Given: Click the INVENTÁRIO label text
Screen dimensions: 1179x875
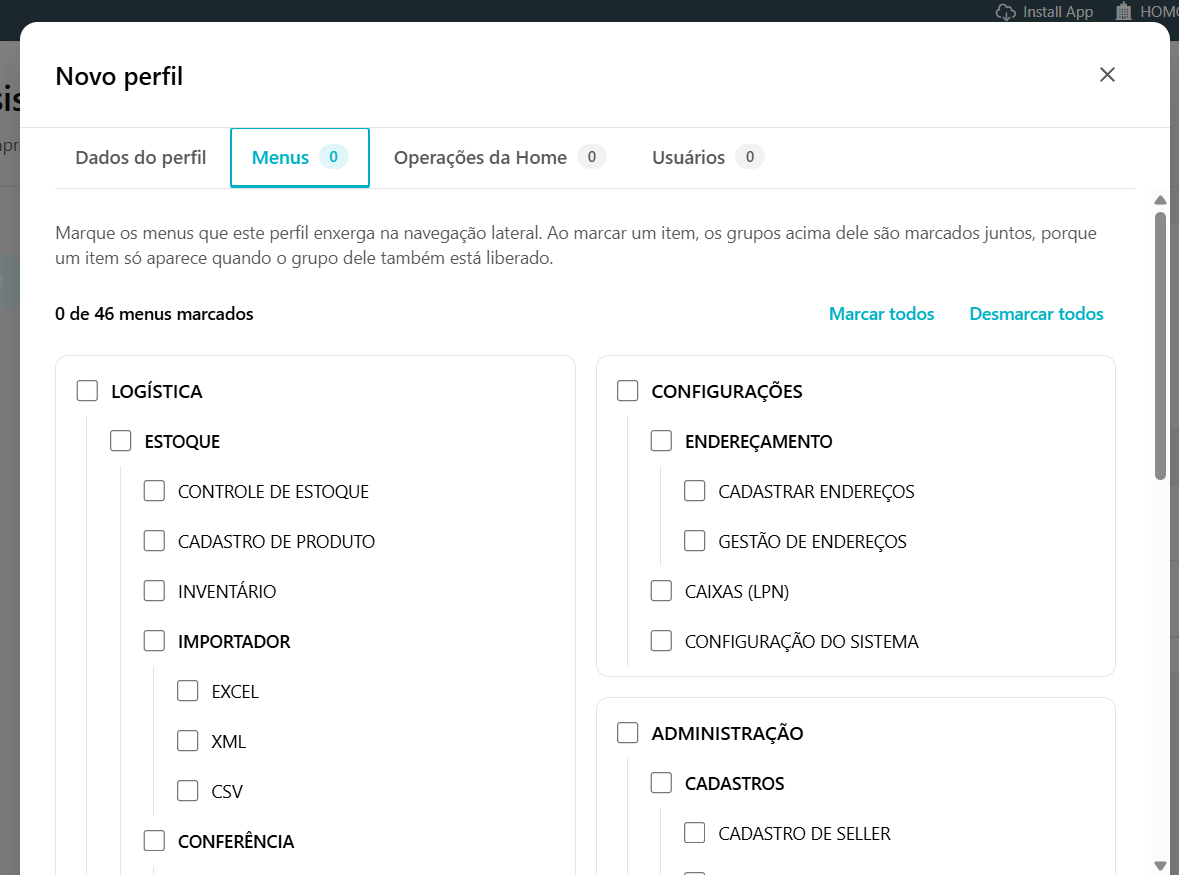Looking at the screenshot, I should coord(226,592).
